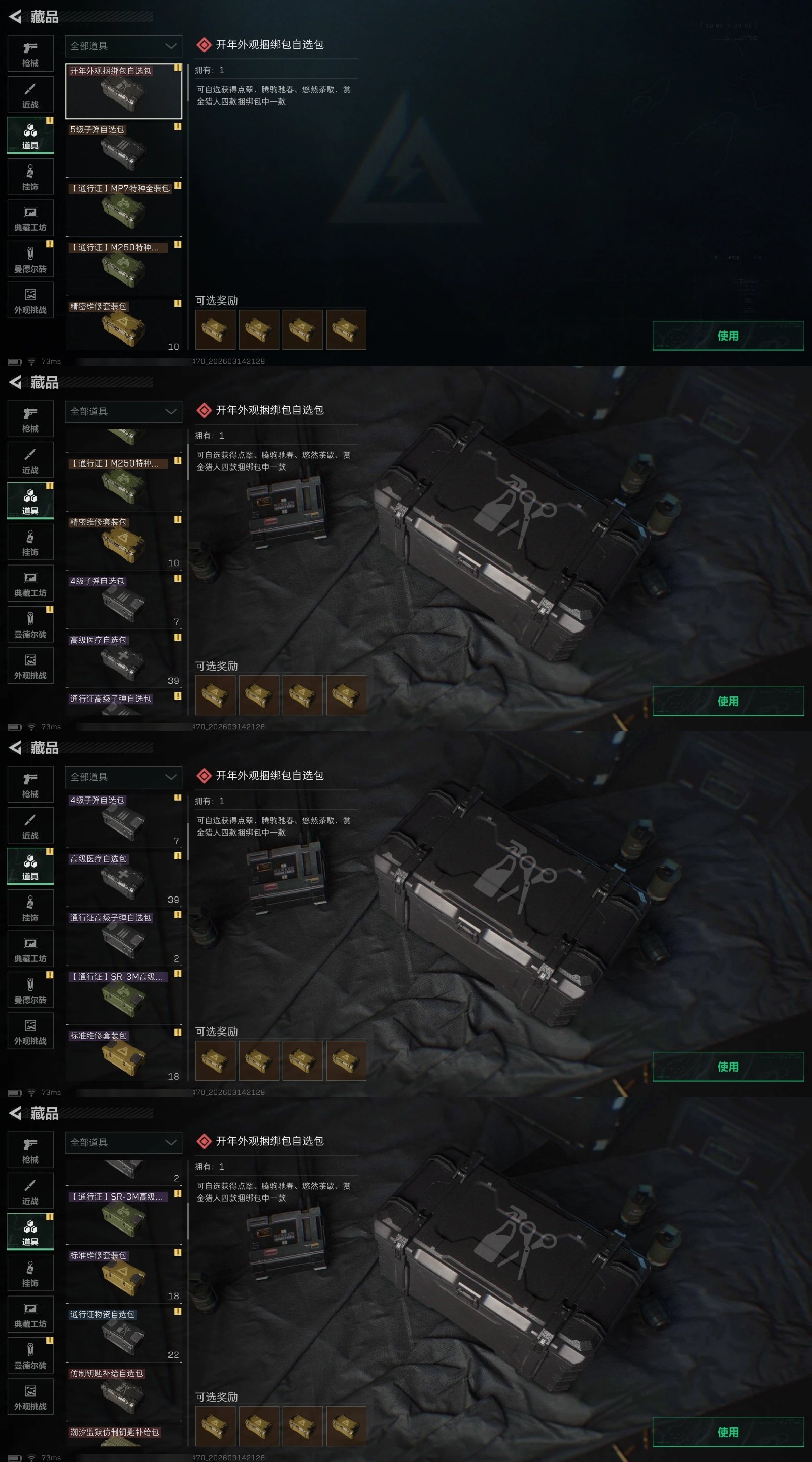Click the highlighted 开年外观捆绑包自选包 list thumbnail
The height and width of the screenshot is (1462, 812).
pyautogui.click(x=124, y=91)
